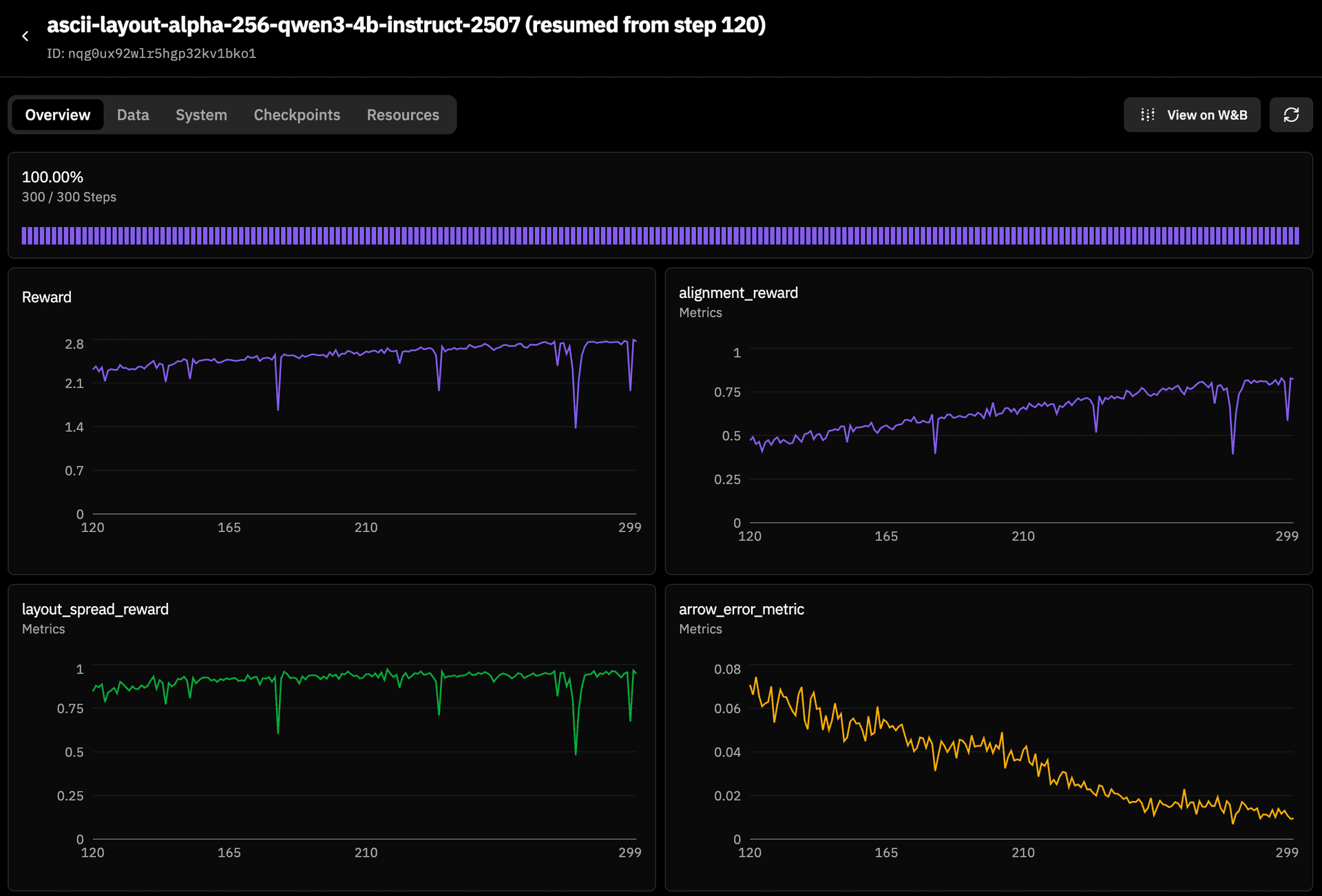Screen dimensions: 1322x896
Task: Go to the Resources tab
Action: [x=403, y=115]
